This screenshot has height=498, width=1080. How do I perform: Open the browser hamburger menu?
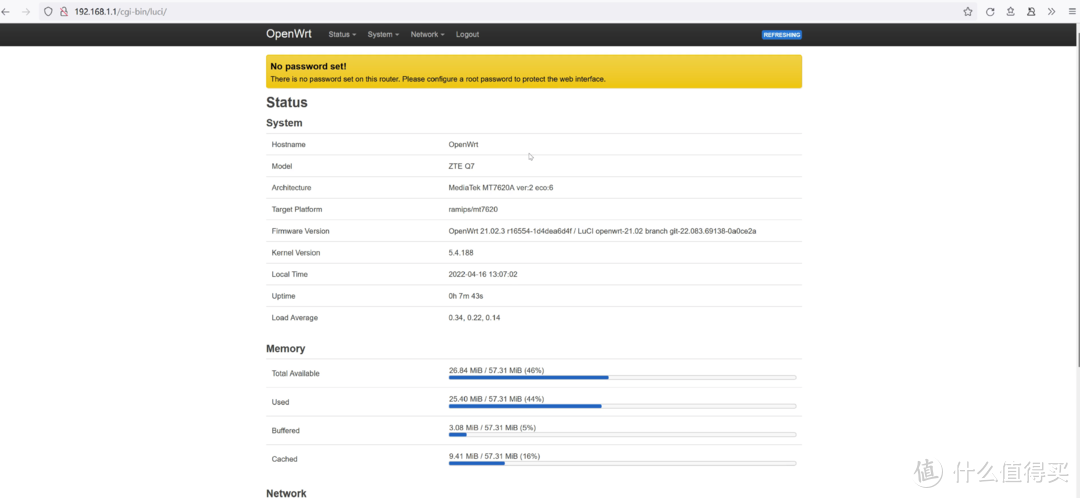(1072, 11)
